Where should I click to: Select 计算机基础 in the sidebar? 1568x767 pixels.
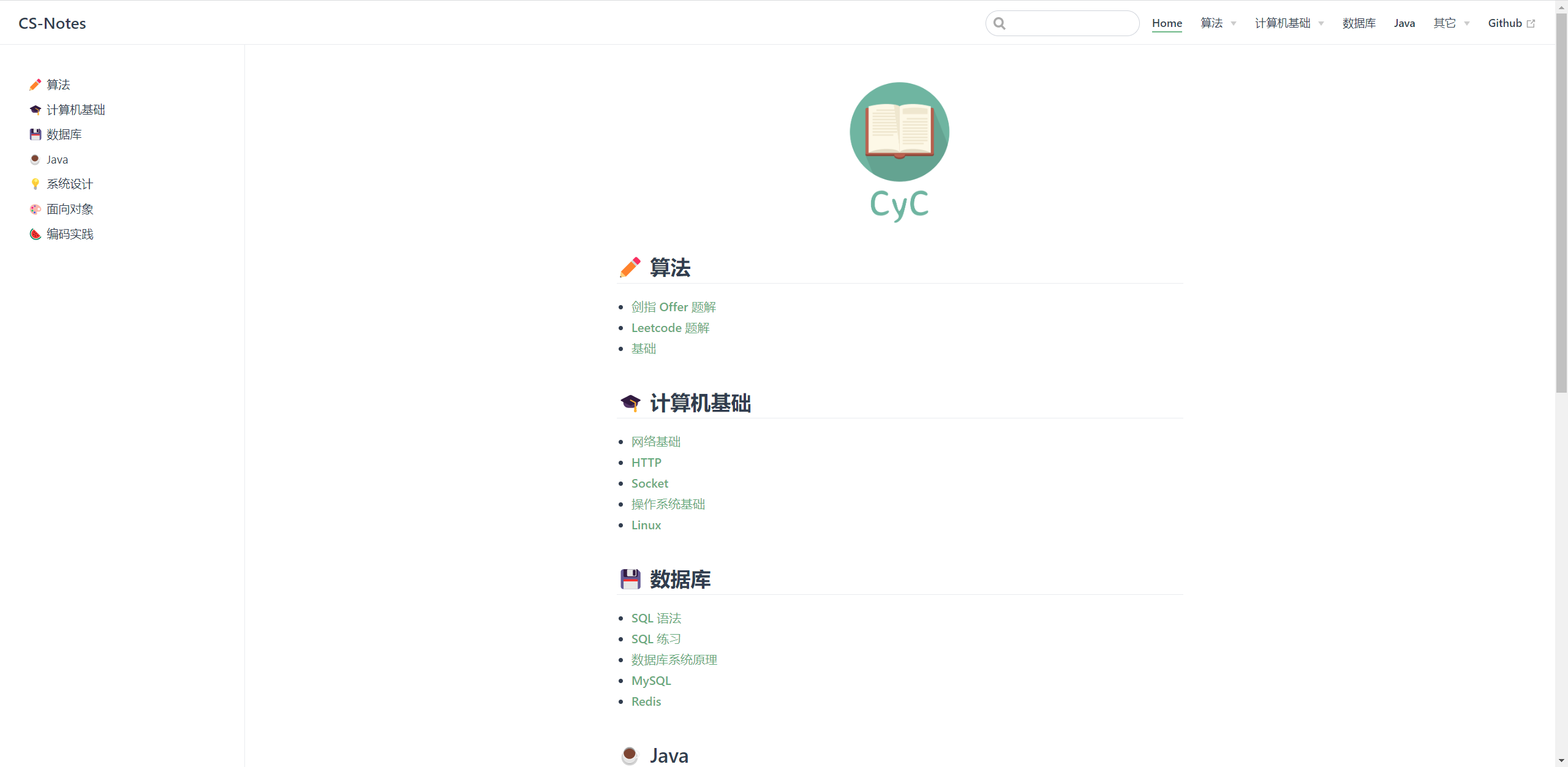(76, 110)
